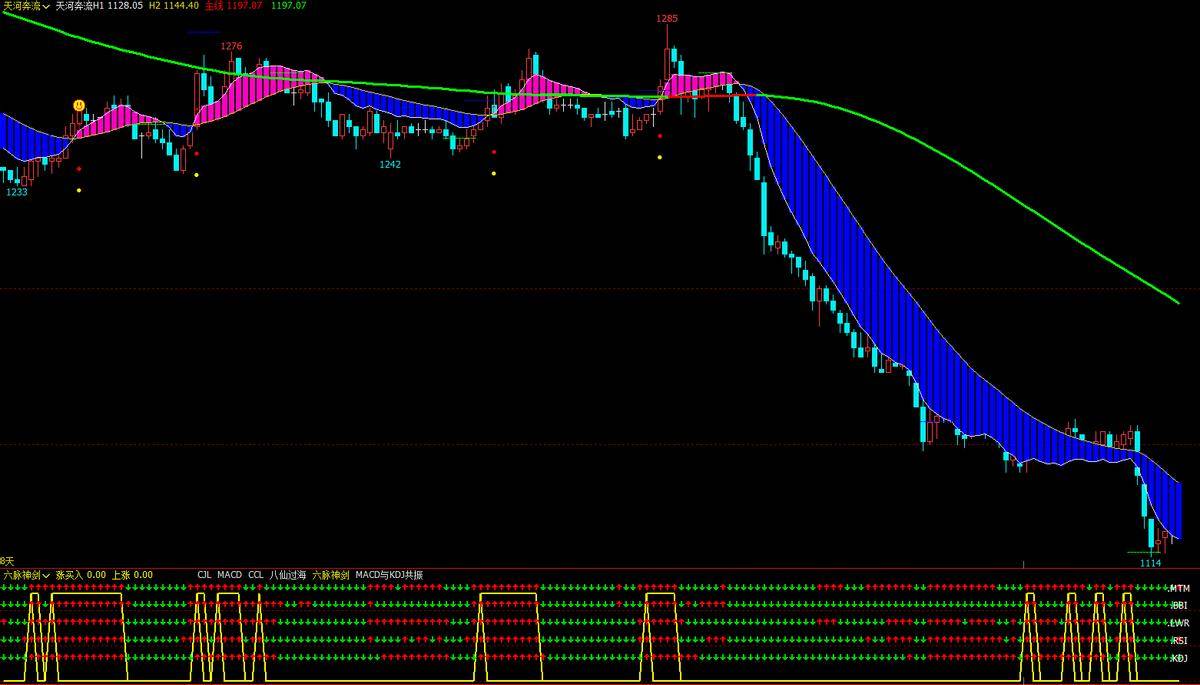Click the KDJ row label
Viewport: 1200px width, 685px height.
pyautogui.click(x=1180, y=658)
